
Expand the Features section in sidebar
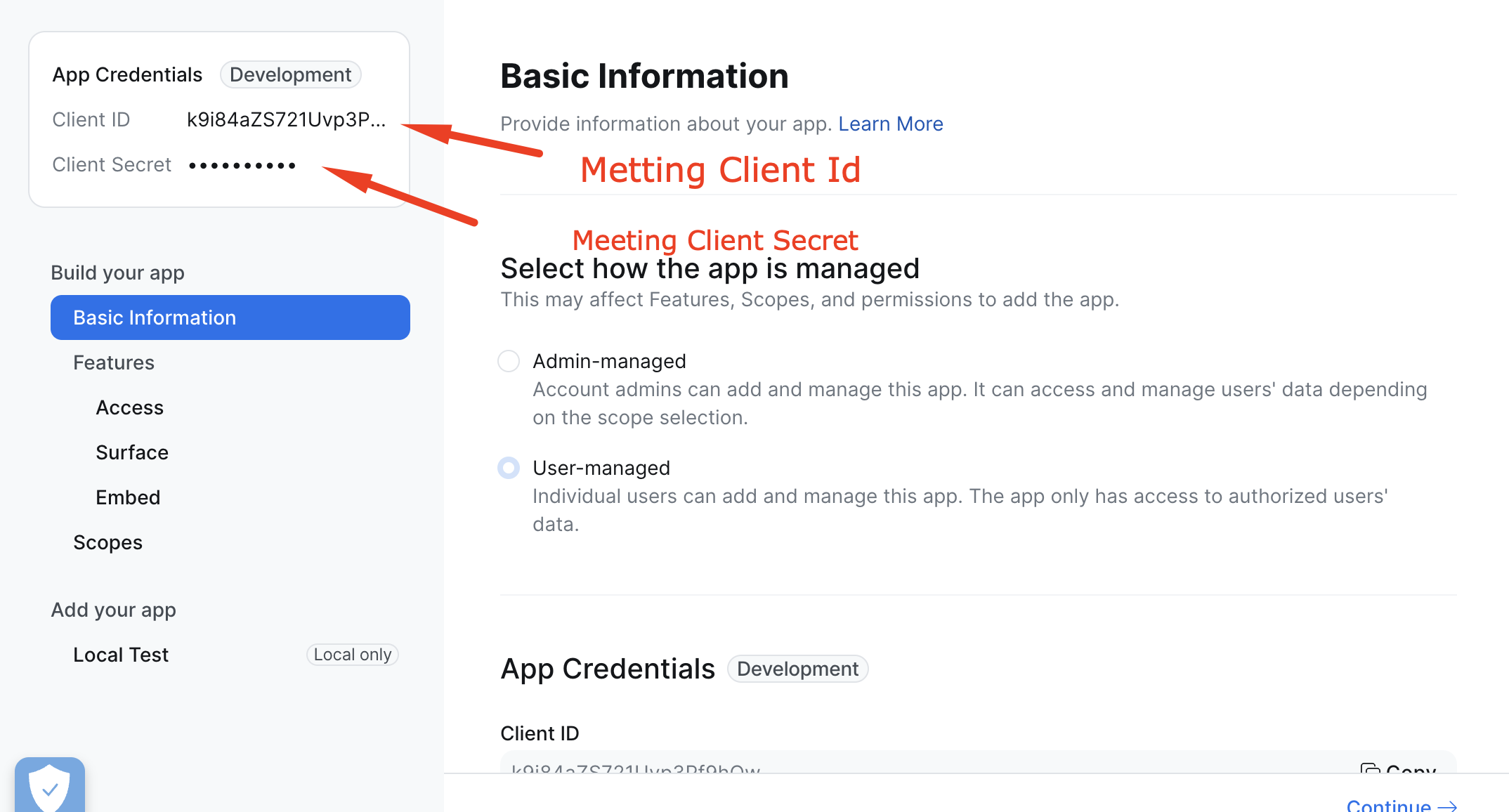click(114, 362)
